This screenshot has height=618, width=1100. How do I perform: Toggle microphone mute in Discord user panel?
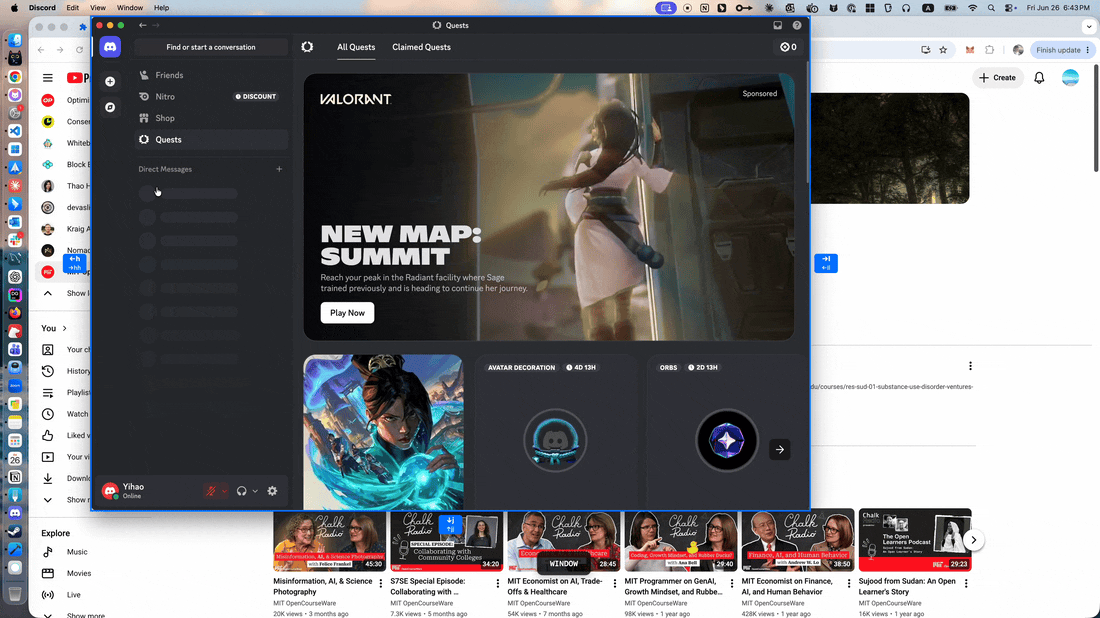coord(210,491)
